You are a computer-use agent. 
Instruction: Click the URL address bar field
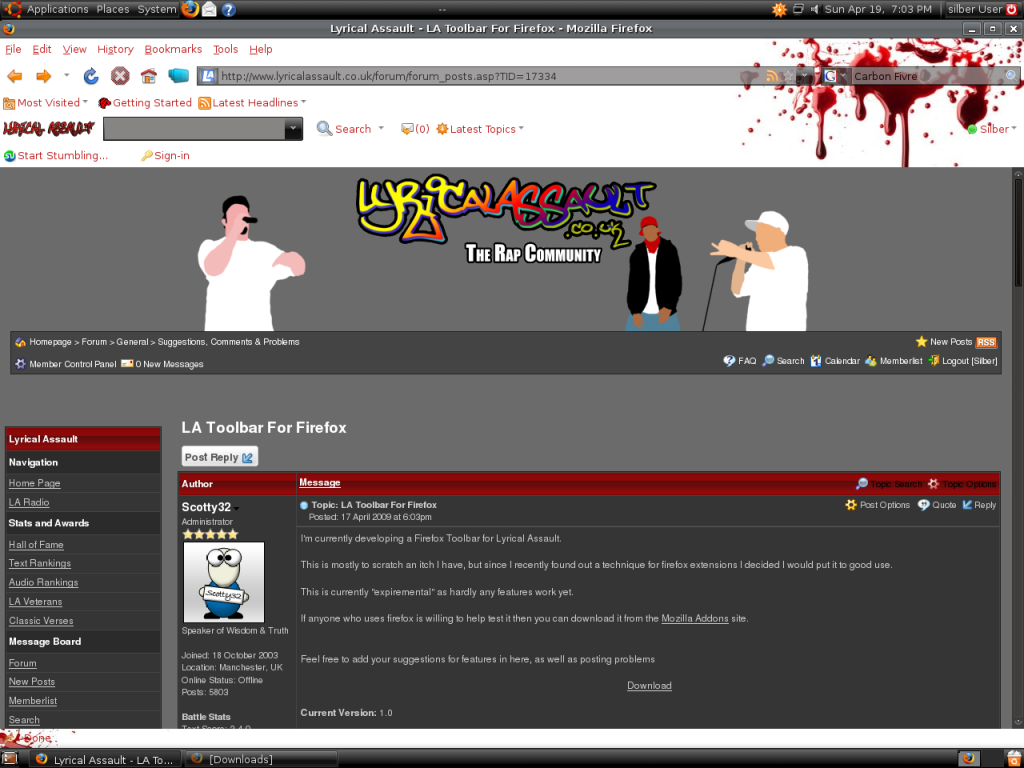tap(480, 76)
